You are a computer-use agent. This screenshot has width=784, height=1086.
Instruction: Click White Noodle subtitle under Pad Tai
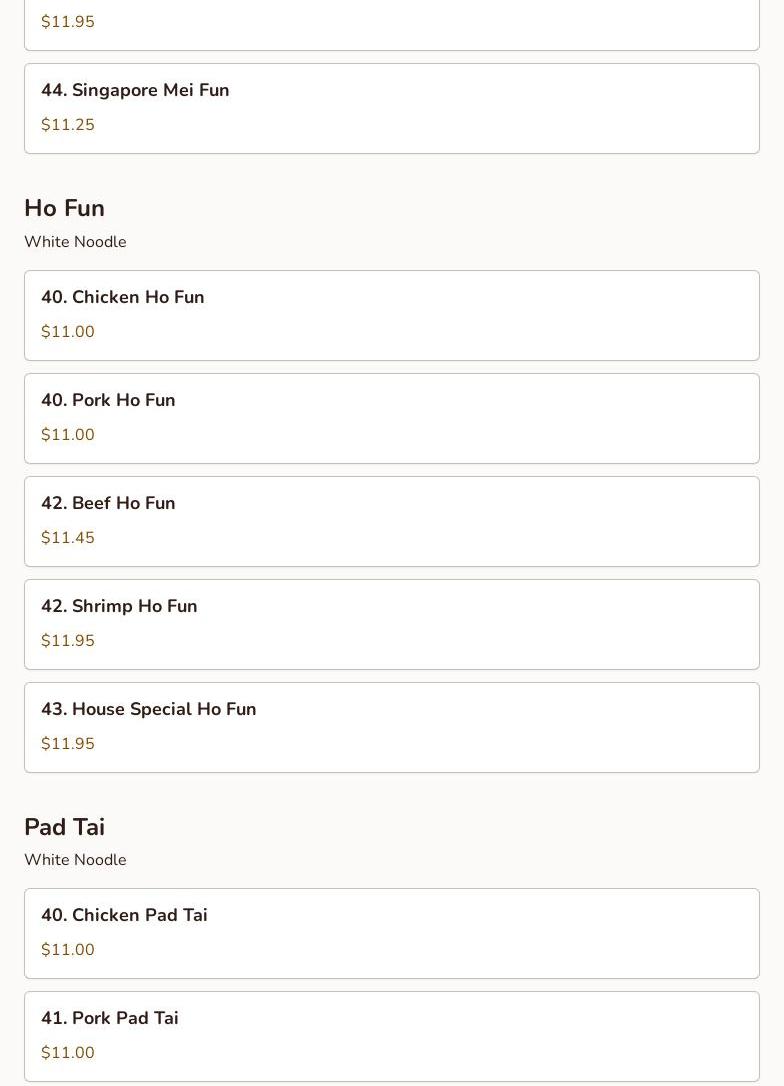75,860
